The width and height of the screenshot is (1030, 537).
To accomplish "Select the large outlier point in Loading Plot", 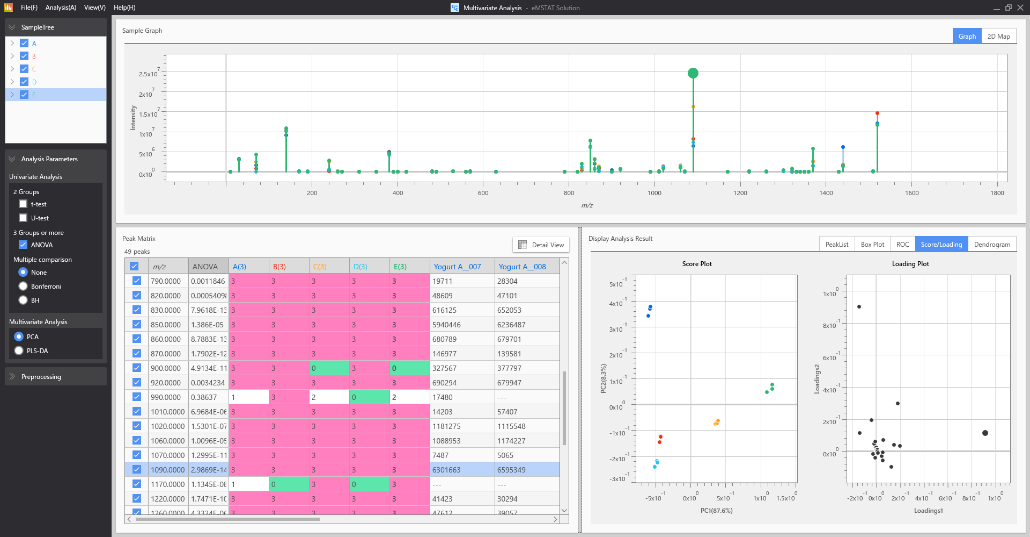I will pyautogui.click(x=985, y=433).
